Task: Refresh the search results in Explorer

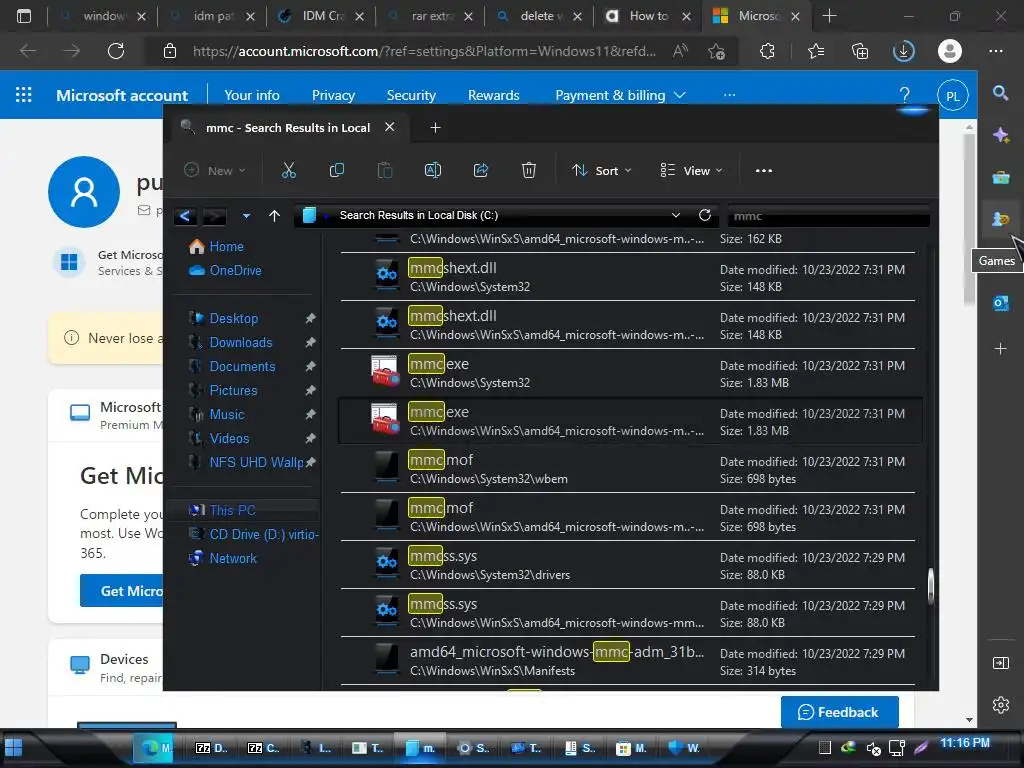Action: coord(705,215)
